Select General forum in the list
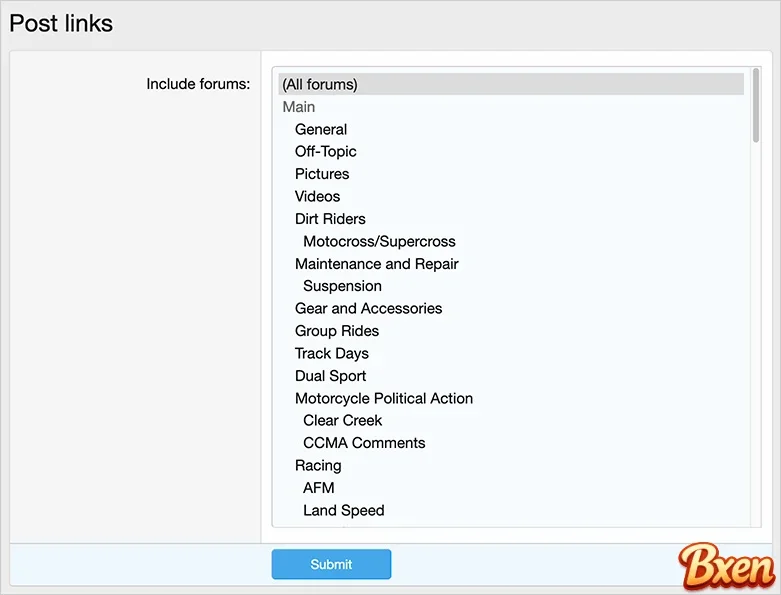 click(321, 129)
